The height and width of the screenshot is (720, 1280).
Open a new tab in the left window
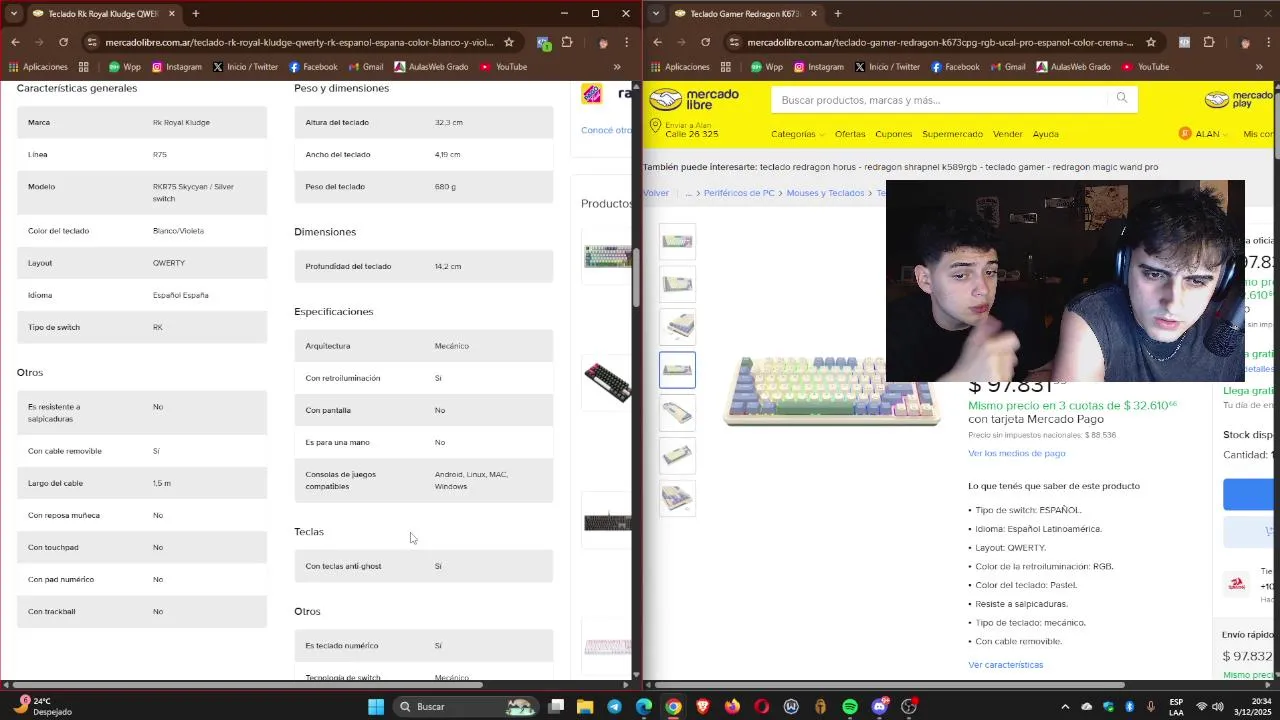point(196,14)
